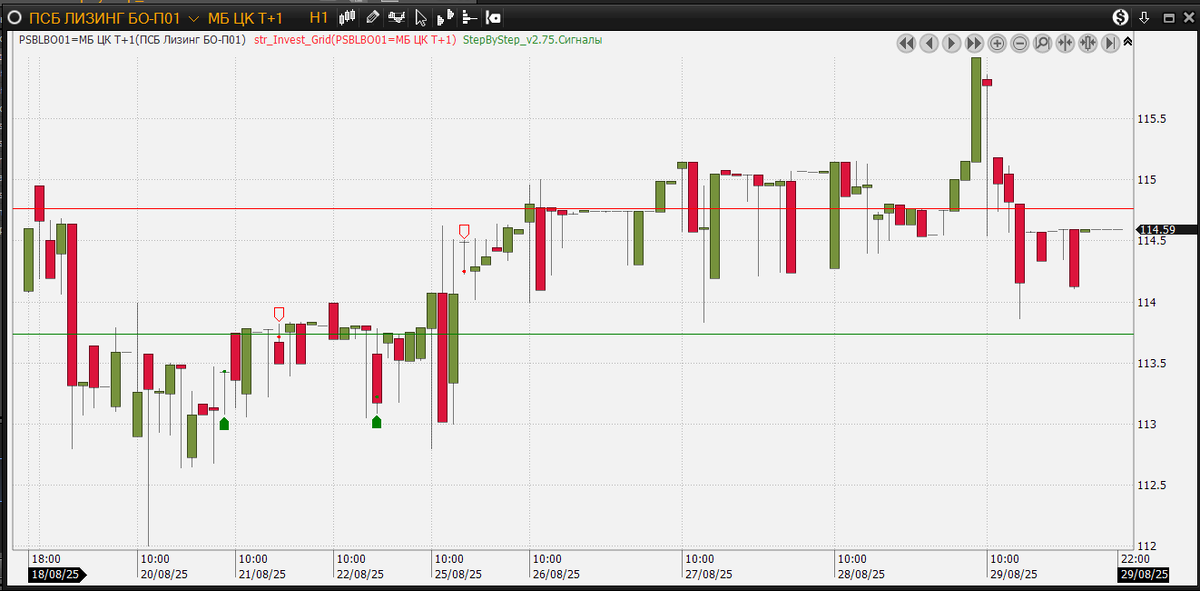
Task: Click the 26/08/25 date axis label
Action: click(556, 575)
